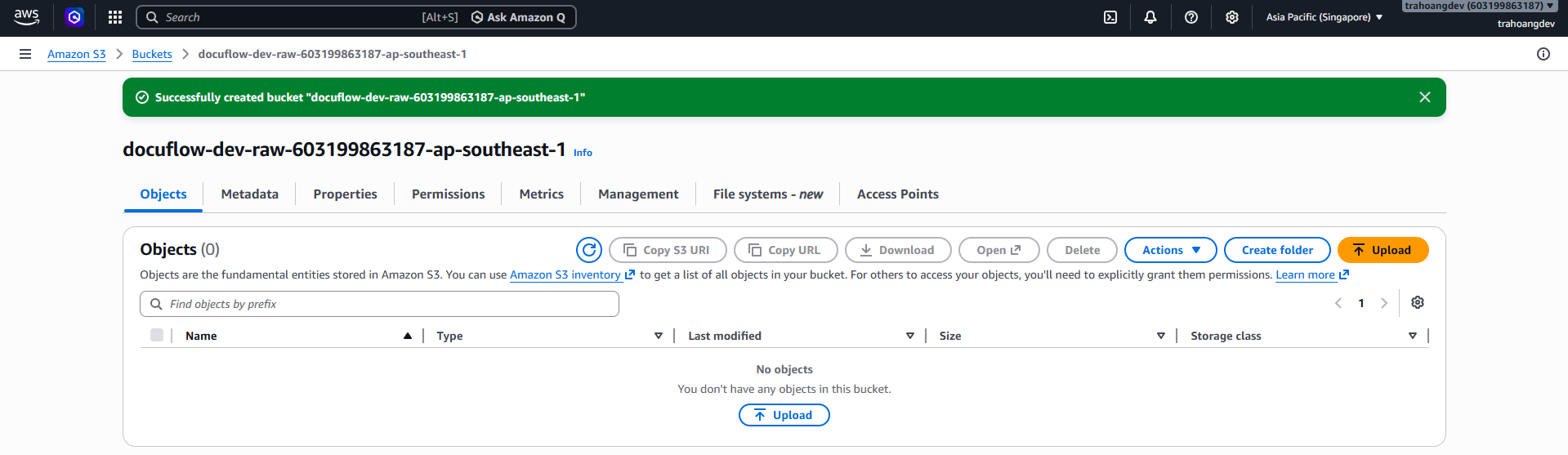Sort by the Storage class column arrow
Screen dimensions: 1568x455
1413,336
